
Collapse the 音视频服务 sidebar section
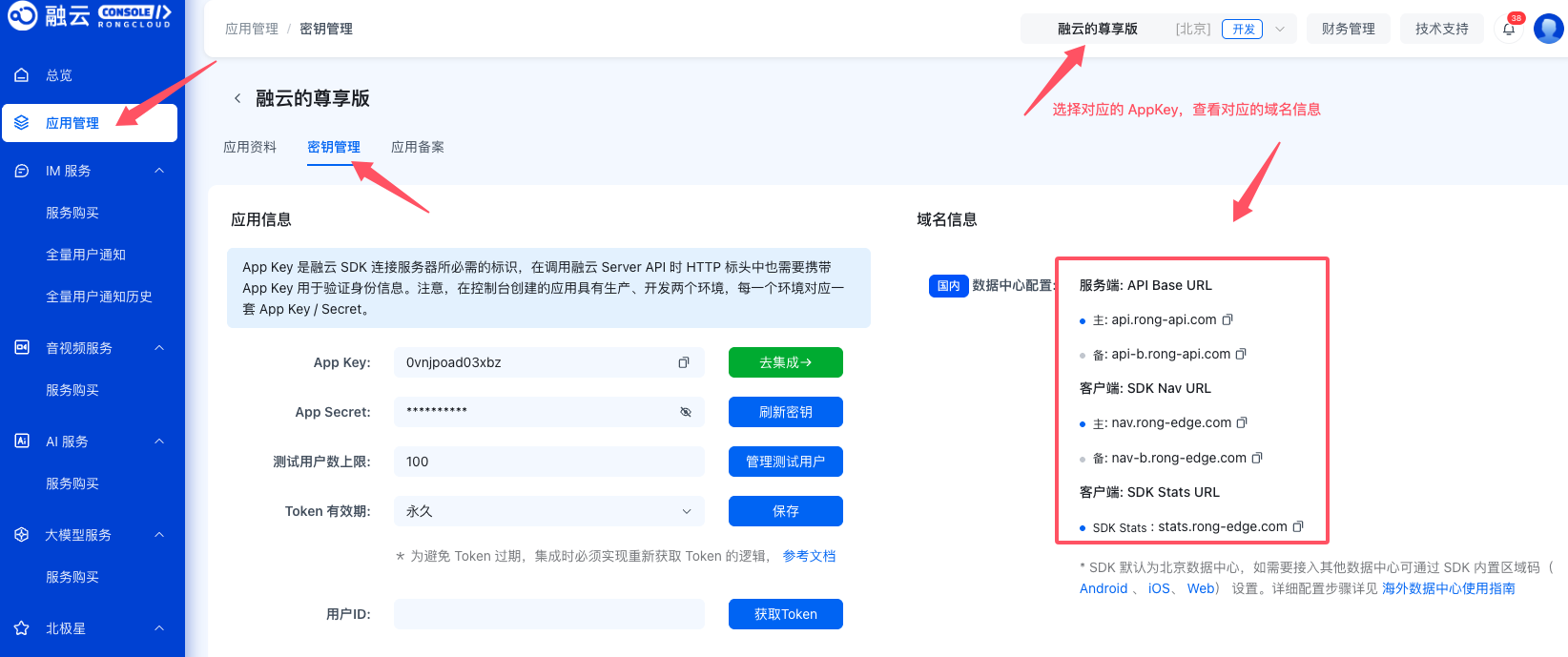pos(159,348)
